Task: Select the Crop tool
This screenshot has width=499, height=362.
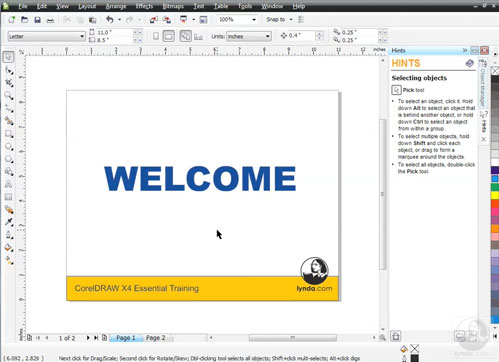Action: 9,83
